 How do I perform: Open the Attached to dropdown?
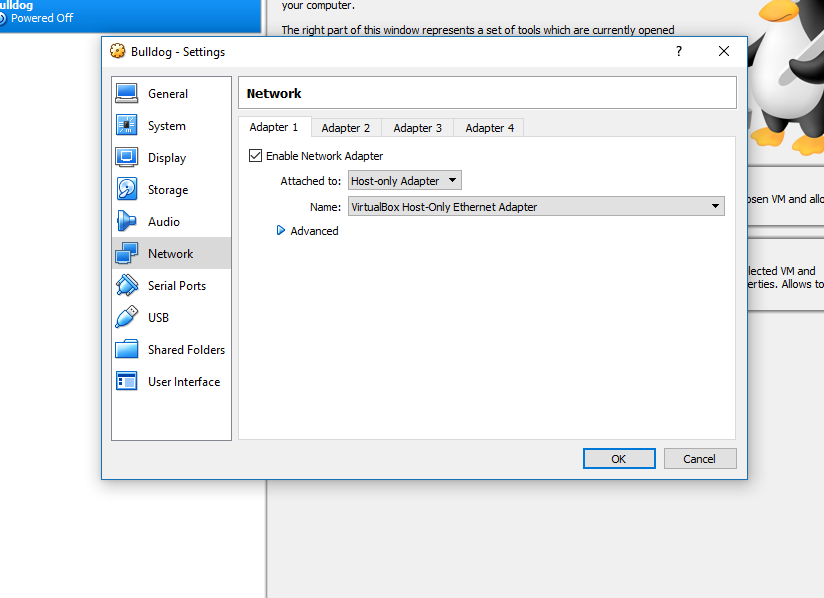pyautogui.click(x=405, y=180)
